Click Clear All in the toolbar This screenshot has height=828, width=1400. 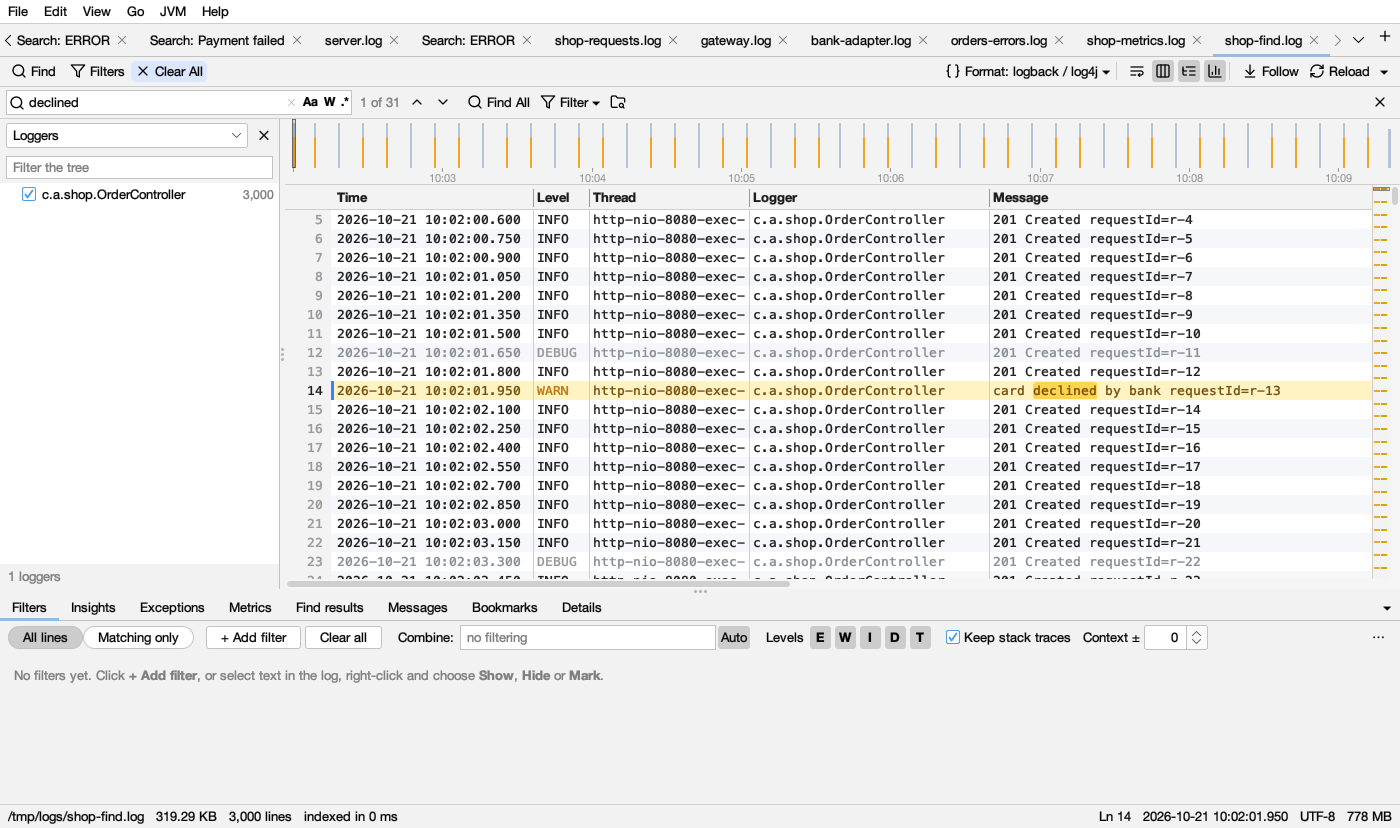(170, 71)
